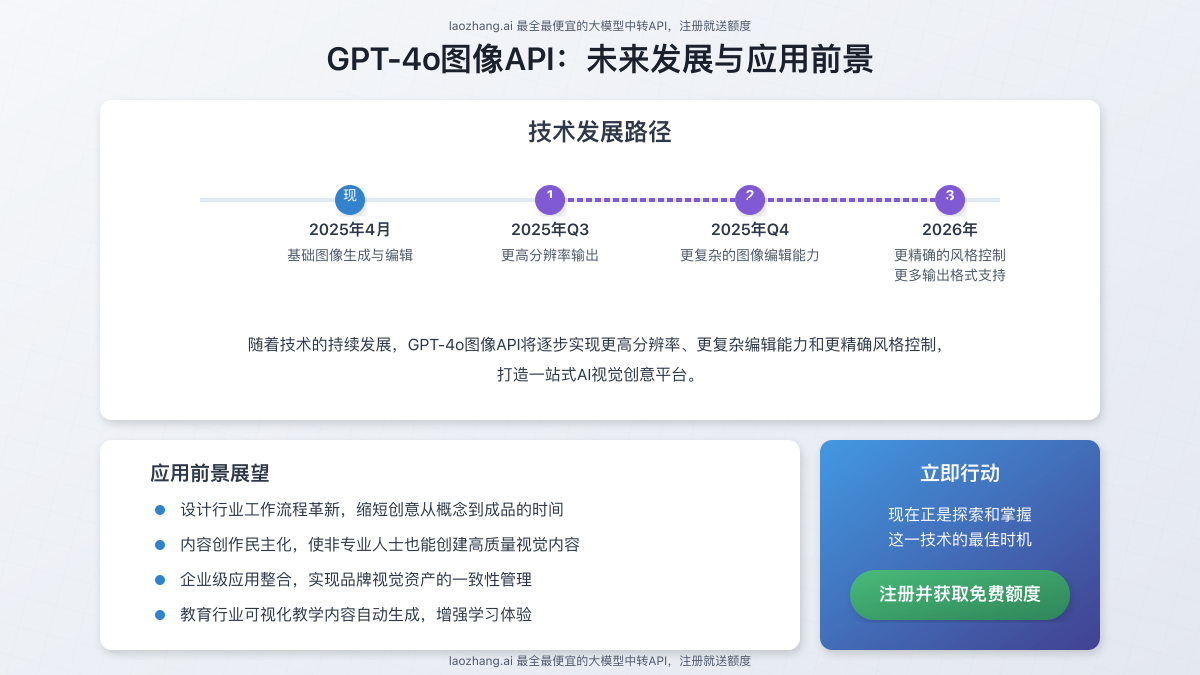Click the 应用前景展望 heading
Image resolution: width=1200 pixels, height=675 pixels.
210,473
